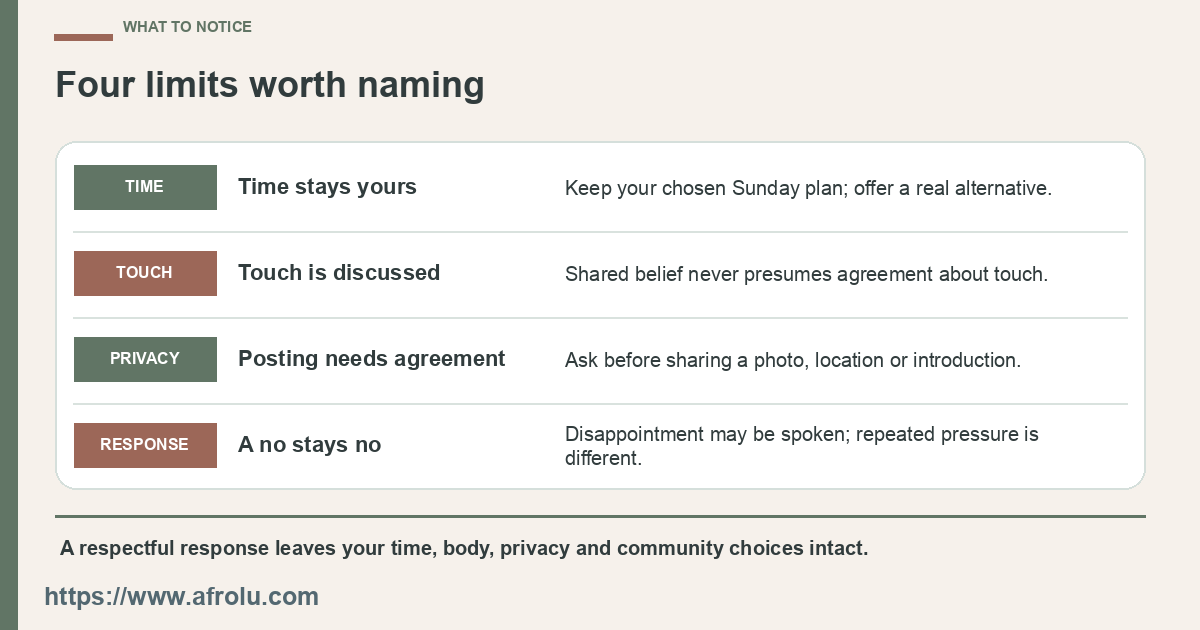
Task: Click the divider line above summary sentence
Action: [600, 516]
